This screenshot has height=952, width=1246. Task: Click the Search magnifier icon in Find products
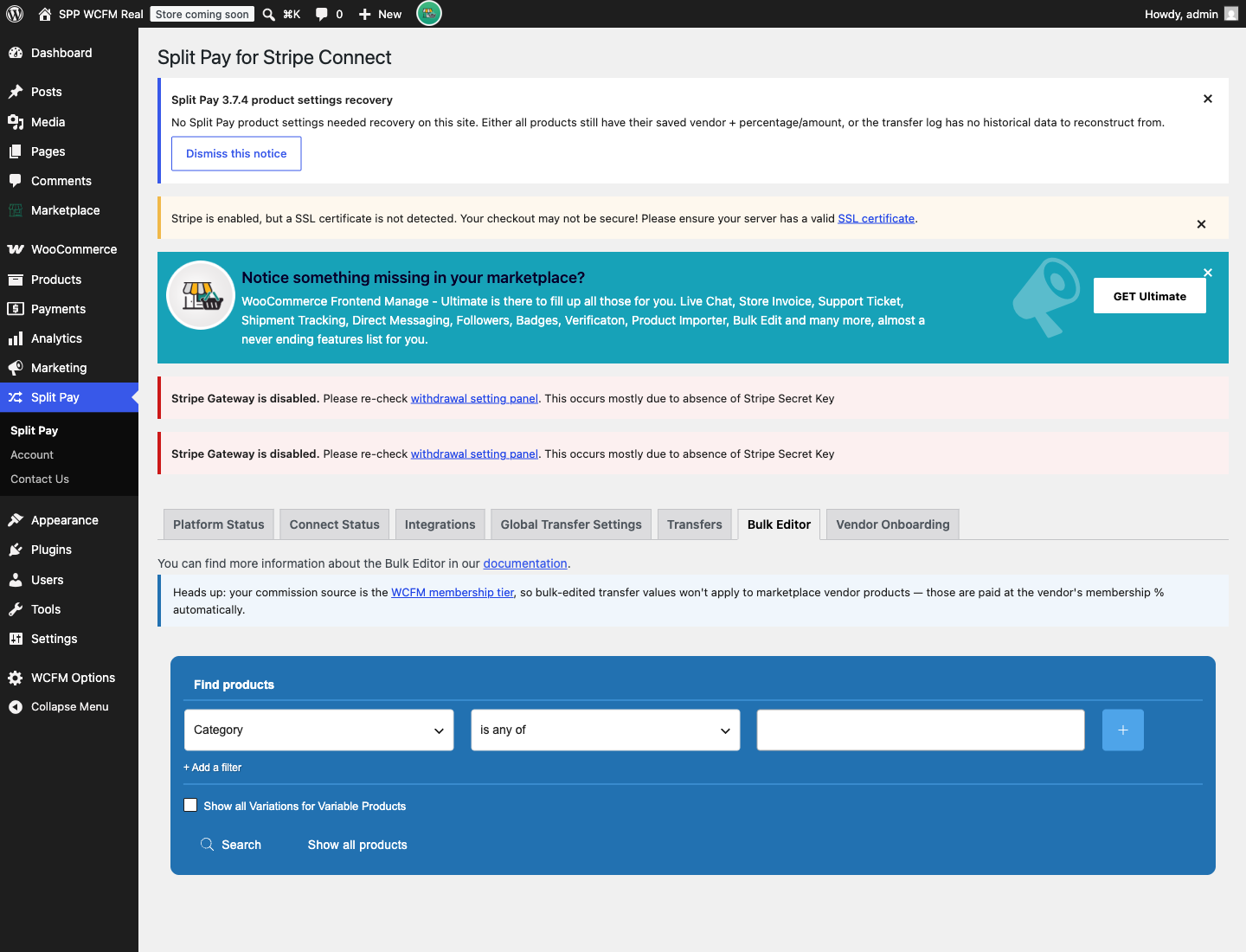(207, 845)
